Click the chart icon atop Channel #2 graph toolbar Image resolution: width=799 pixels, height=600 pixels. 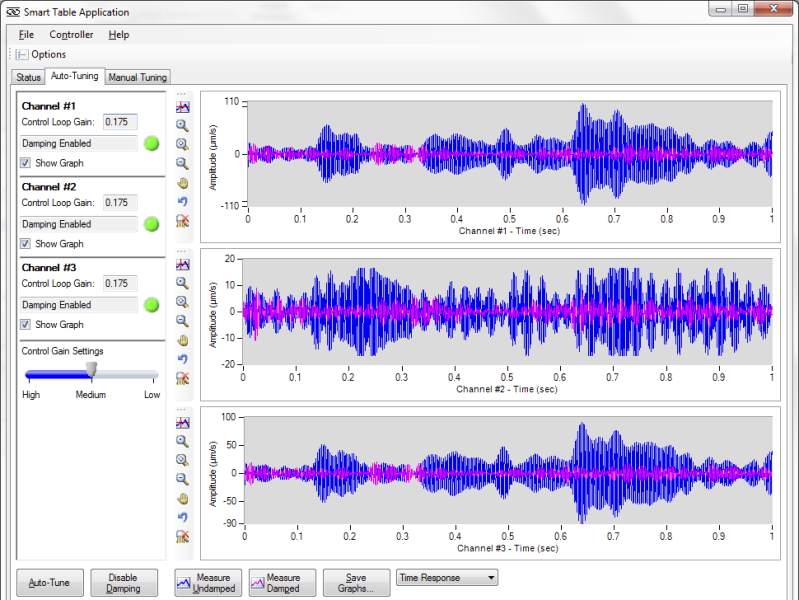coord(183,265)
